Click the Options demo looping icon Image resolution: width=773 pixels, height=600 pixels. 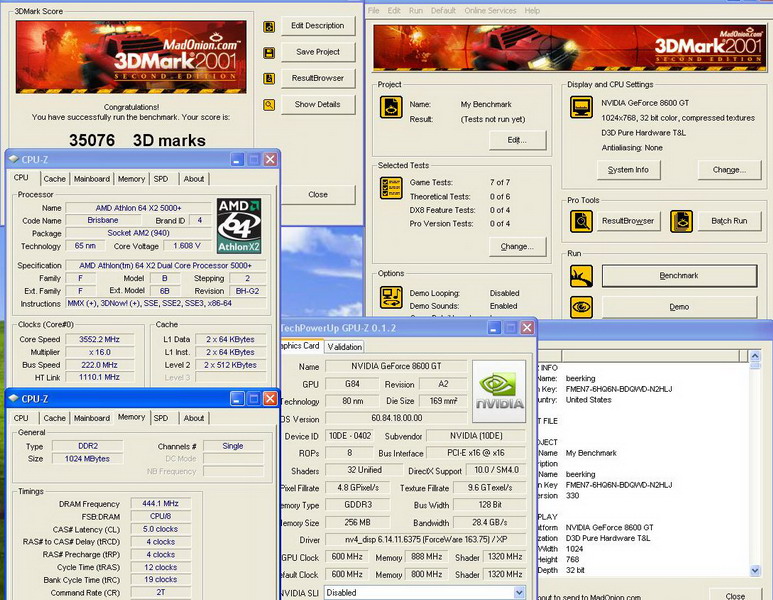(391, 297)
